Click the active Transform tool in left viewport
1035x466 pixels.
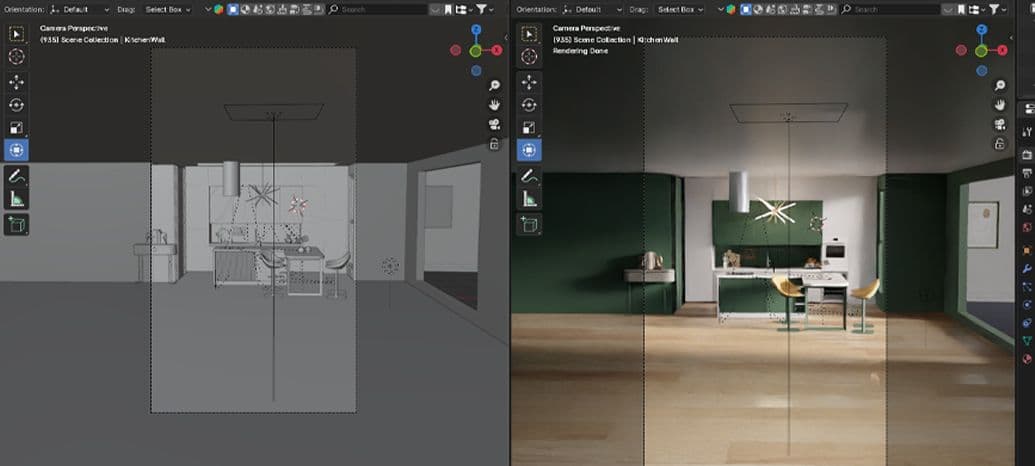pyautogui.click(x=17, y=150)
